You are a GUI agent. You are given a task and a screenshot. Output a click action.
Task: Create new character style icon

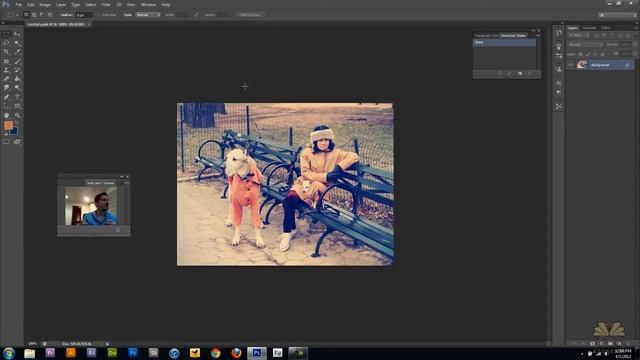520,73
